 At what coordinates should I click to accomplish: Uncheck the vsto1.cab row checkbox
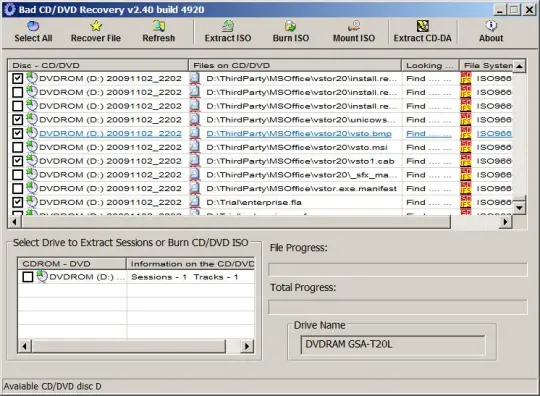(18, 161)
